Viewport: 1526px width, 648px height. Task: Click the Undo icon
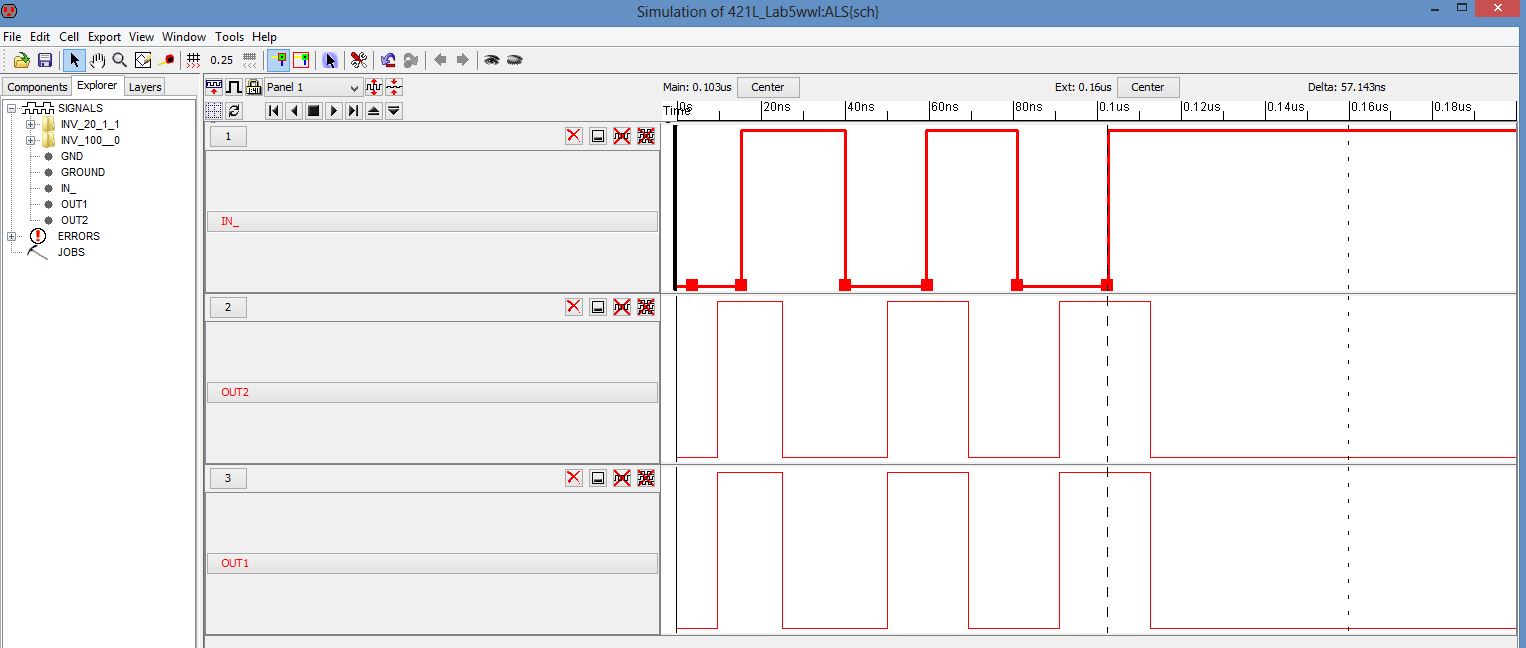point(388,60)
